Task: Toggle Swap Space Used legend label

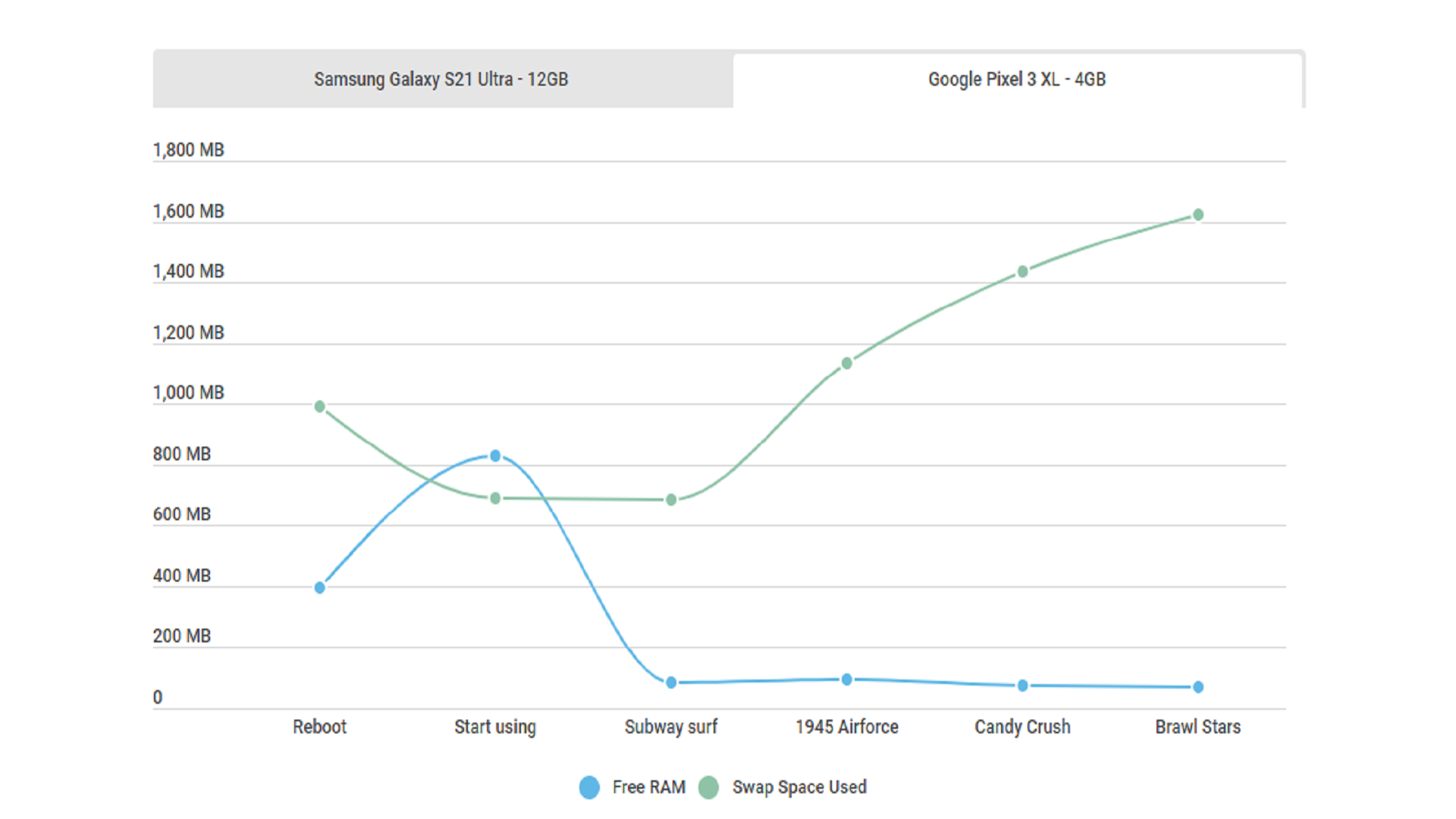Action: 799,787
